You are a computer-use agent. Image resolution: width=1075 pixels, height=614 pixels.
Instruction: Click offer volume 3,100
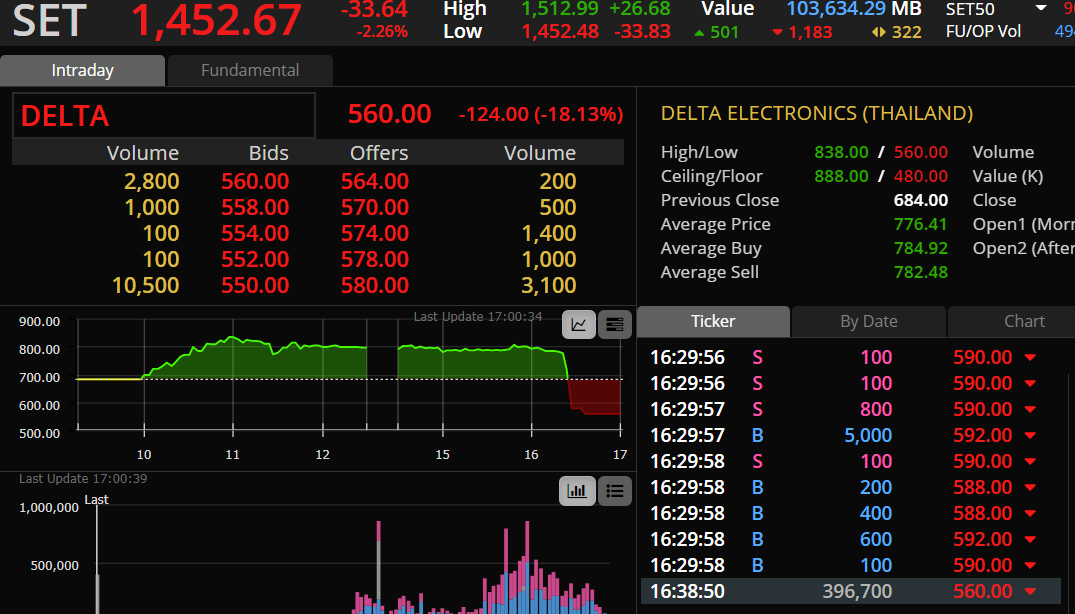point(548,286)
